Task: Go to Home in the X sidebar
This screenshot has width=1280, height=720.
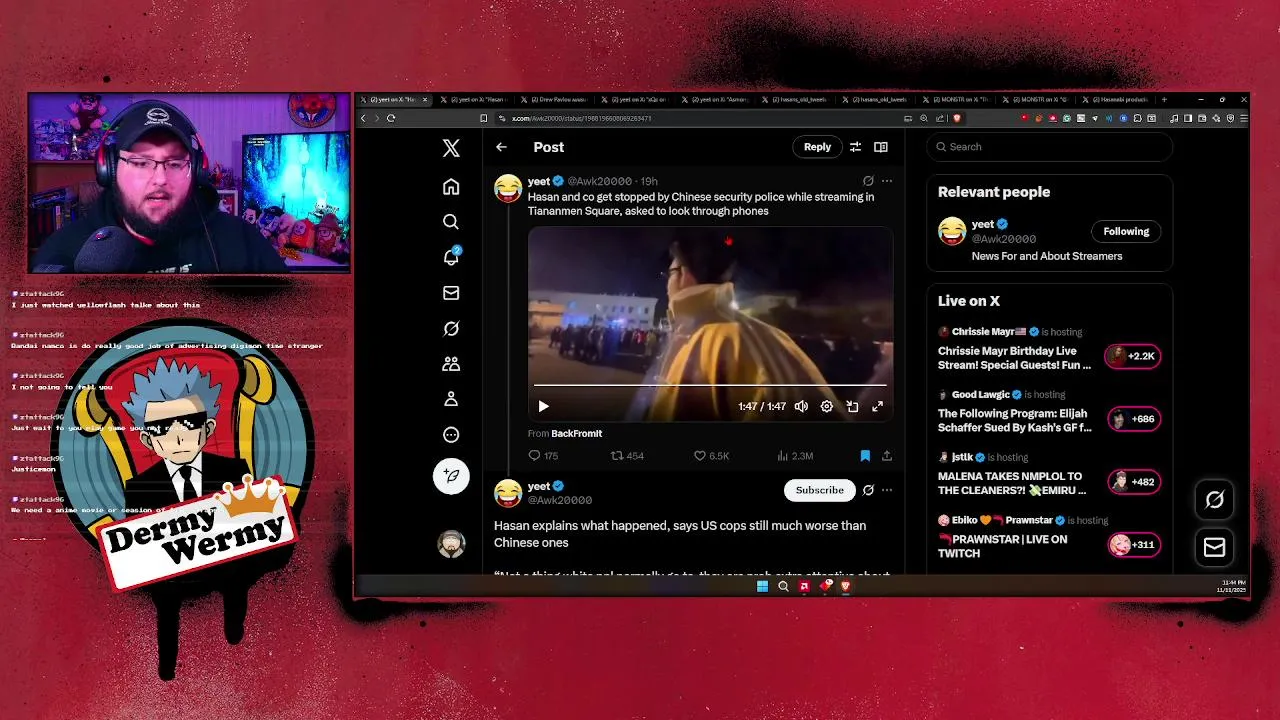Action: [x=451, y=187]
